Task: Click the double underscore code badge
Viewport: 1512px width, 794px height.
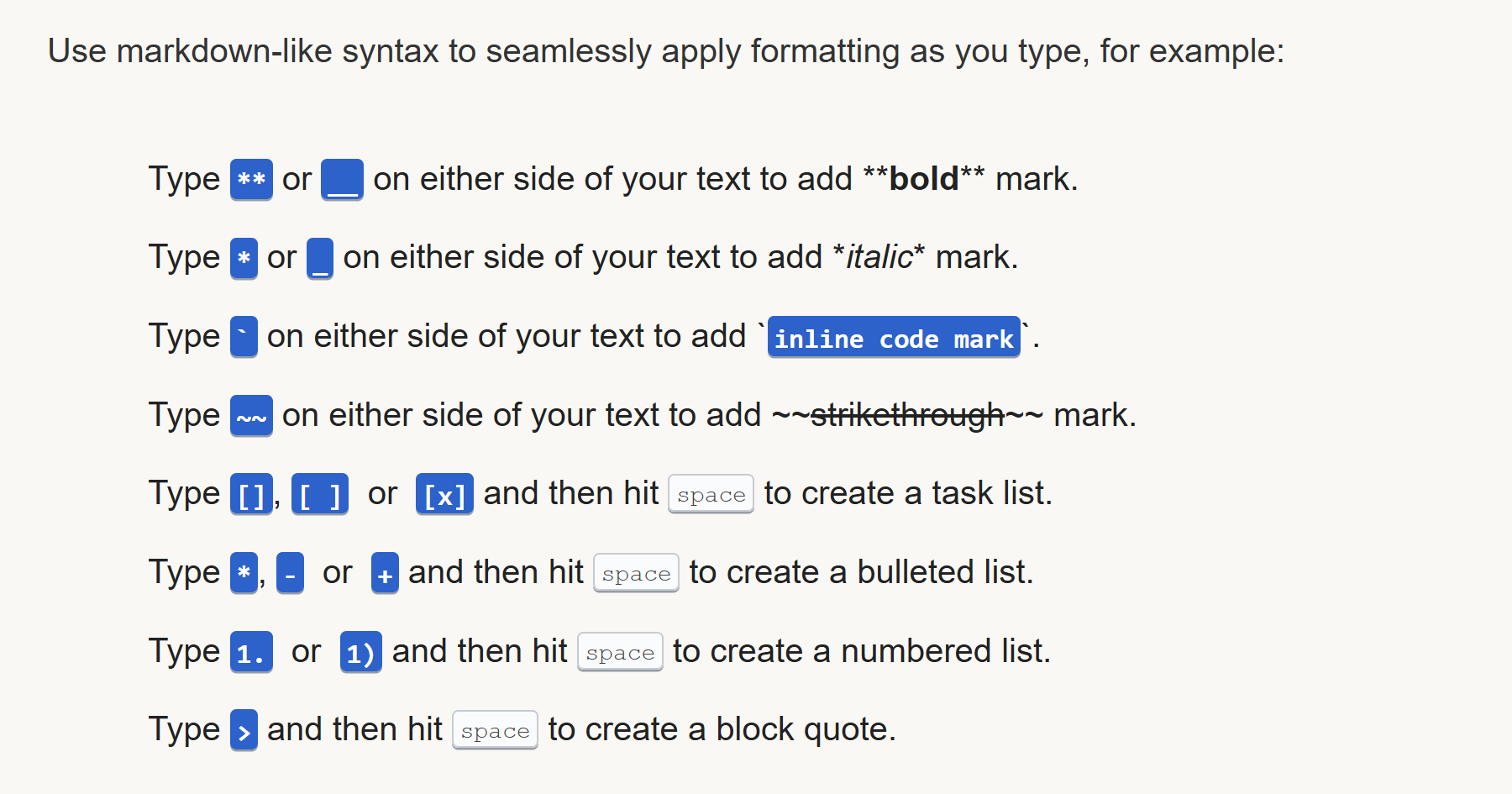Action: coord(342,180)
